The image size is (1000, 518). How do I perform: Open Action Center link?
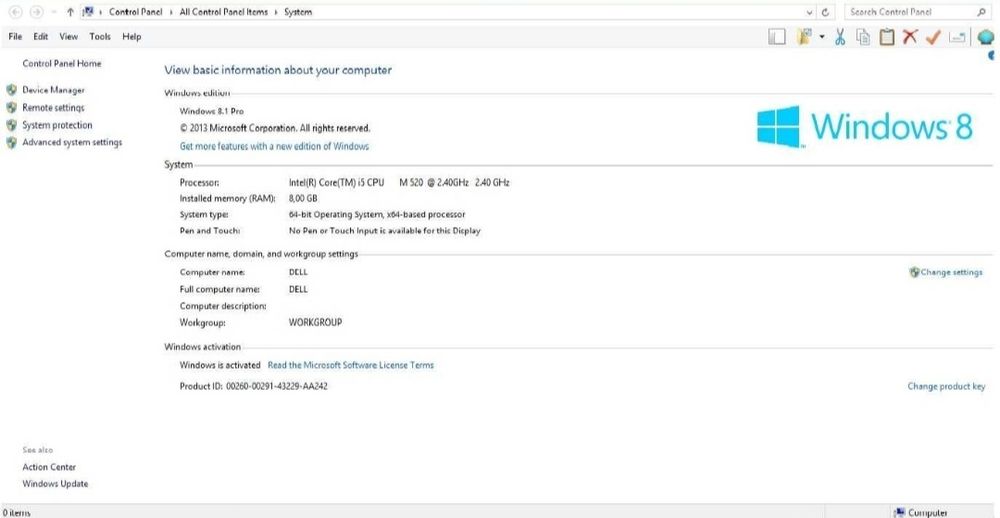click(x=49, y=468)
